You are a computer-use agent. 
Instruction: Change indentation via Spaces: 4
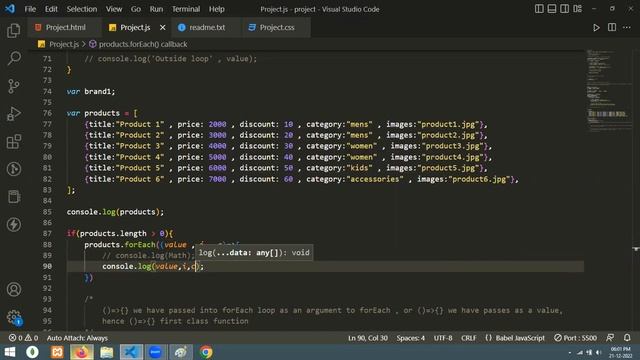[x=411, y=338]
